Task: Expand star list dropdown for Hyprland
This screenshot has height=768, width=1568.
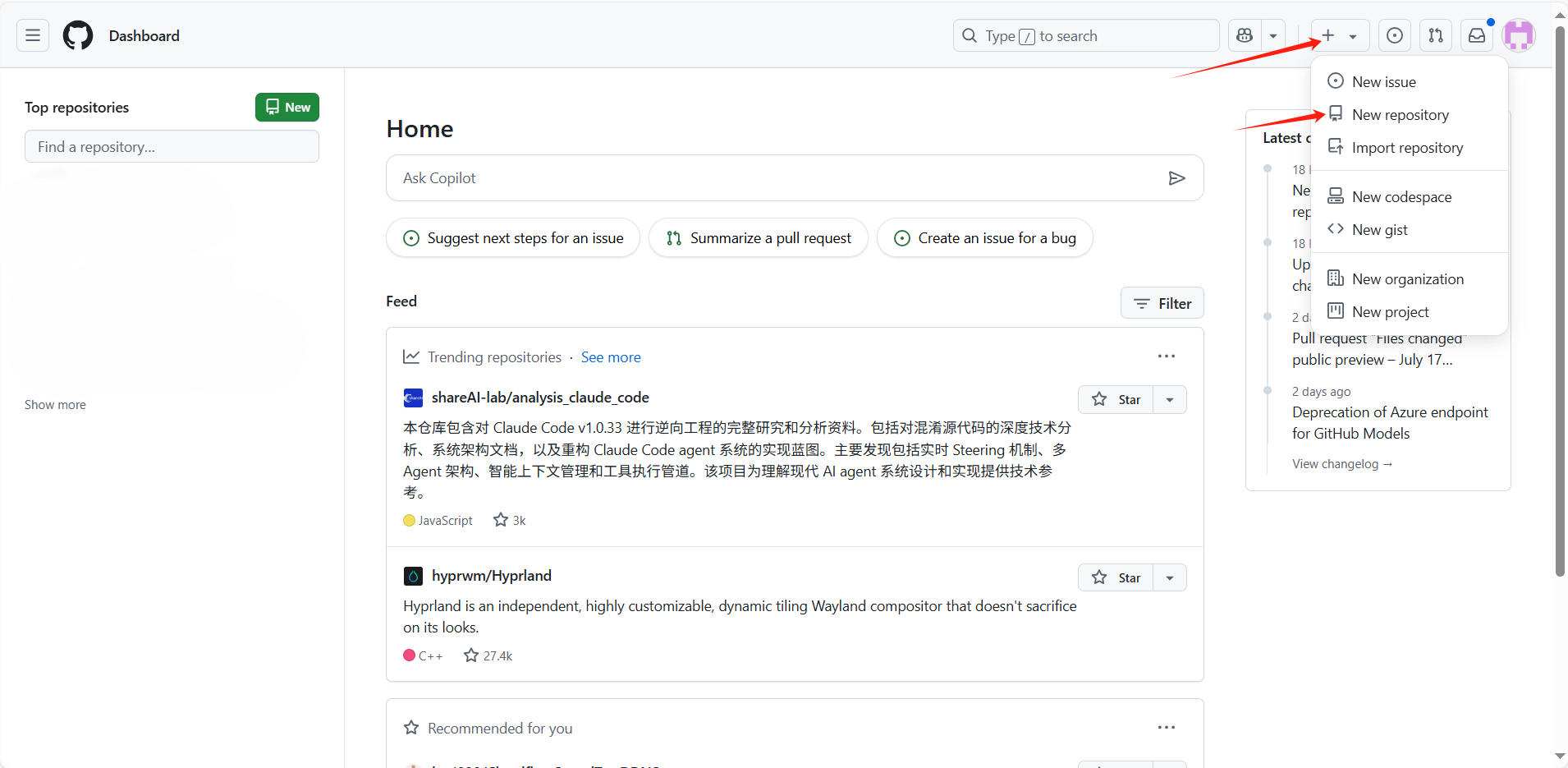Action: pos(1170,577)
